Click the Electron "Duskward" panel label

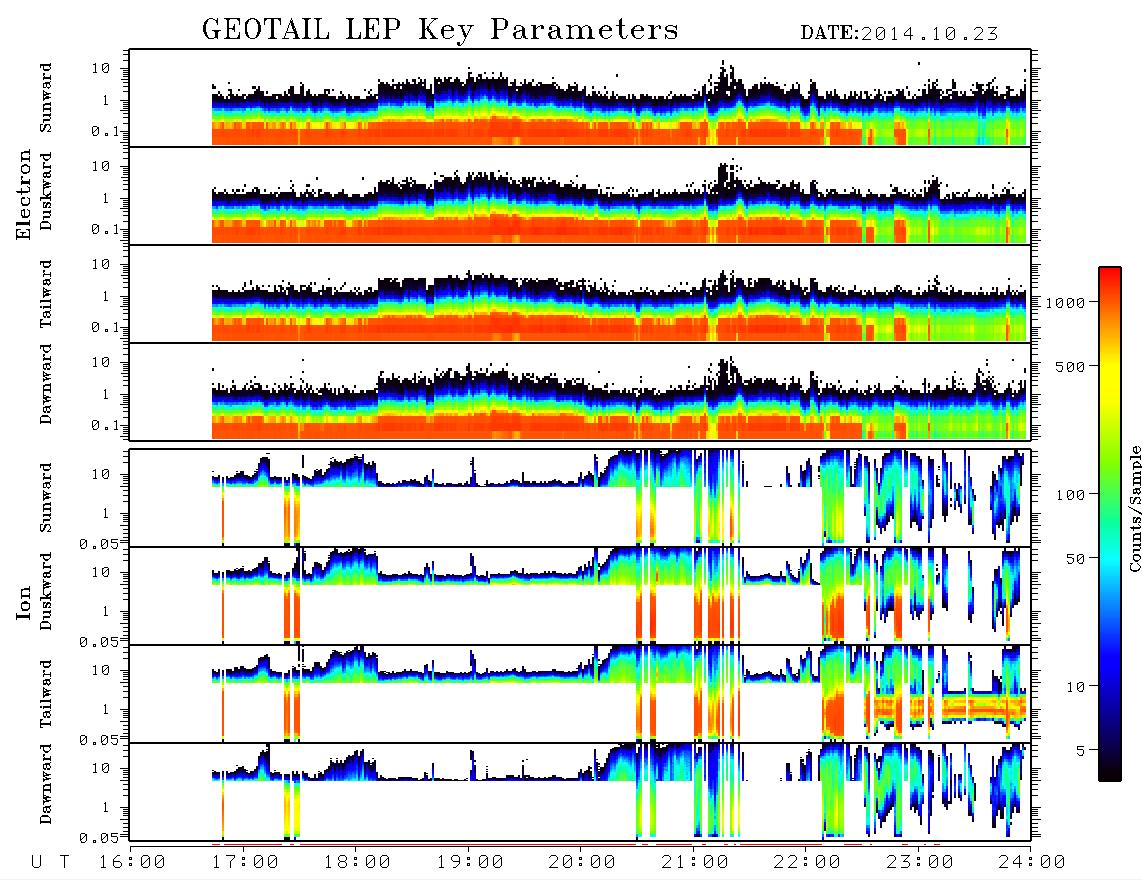(x=46, y=191)
